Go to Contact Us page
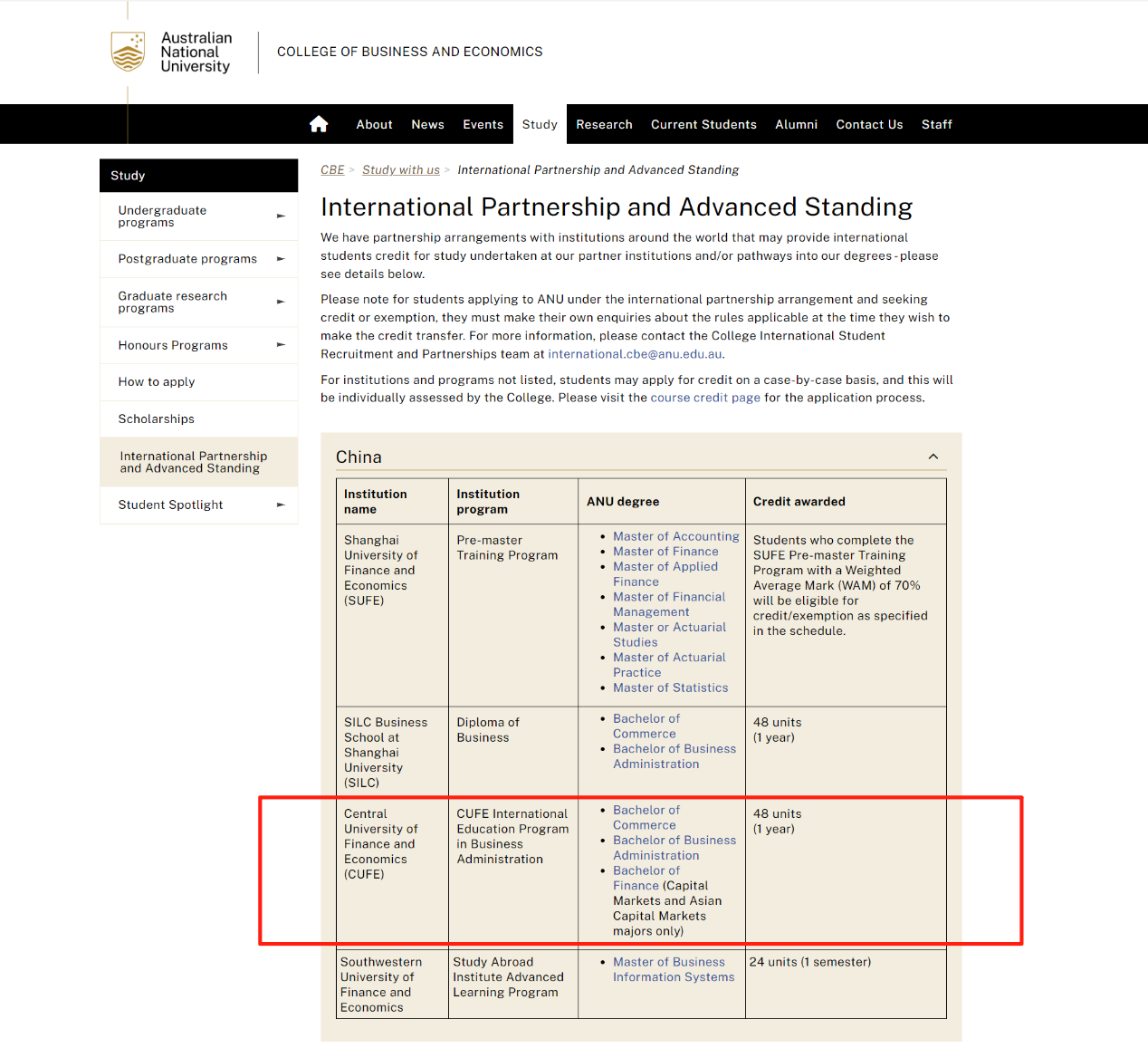The height and width of the screenshot is (1048, 1148). click(x=869, y=124)
